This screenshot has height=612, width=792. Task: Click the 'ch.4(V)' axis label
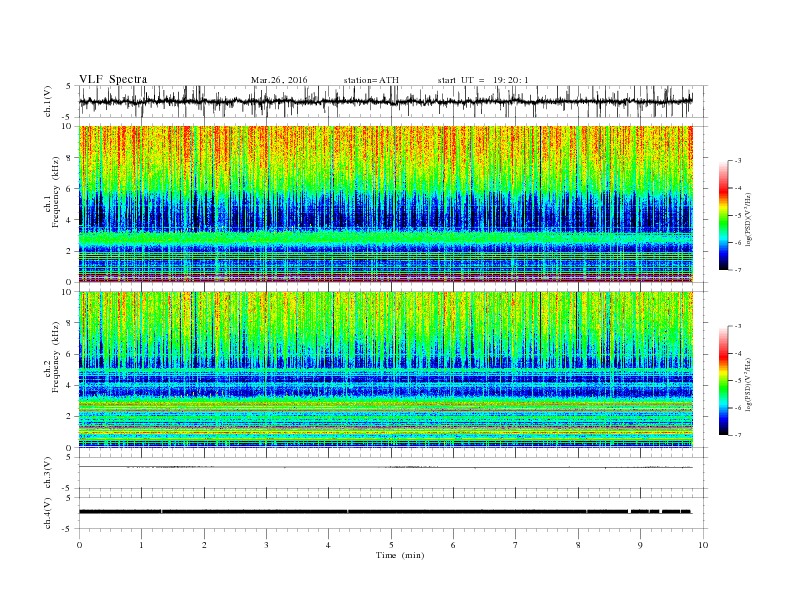(x=48, y=513)
